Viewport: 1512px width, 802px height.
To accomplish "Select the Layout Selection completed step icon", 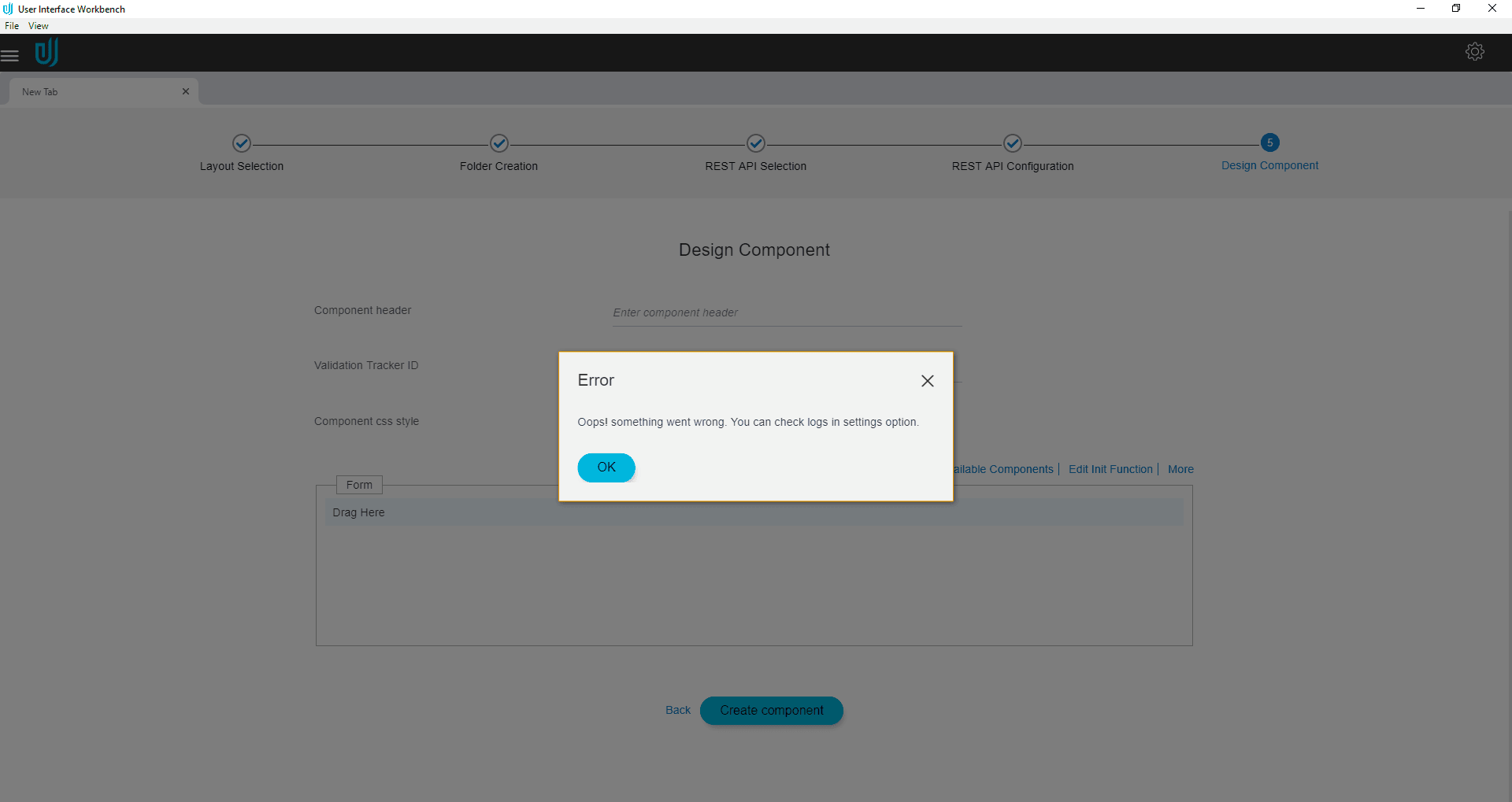I will click(242, 143).
